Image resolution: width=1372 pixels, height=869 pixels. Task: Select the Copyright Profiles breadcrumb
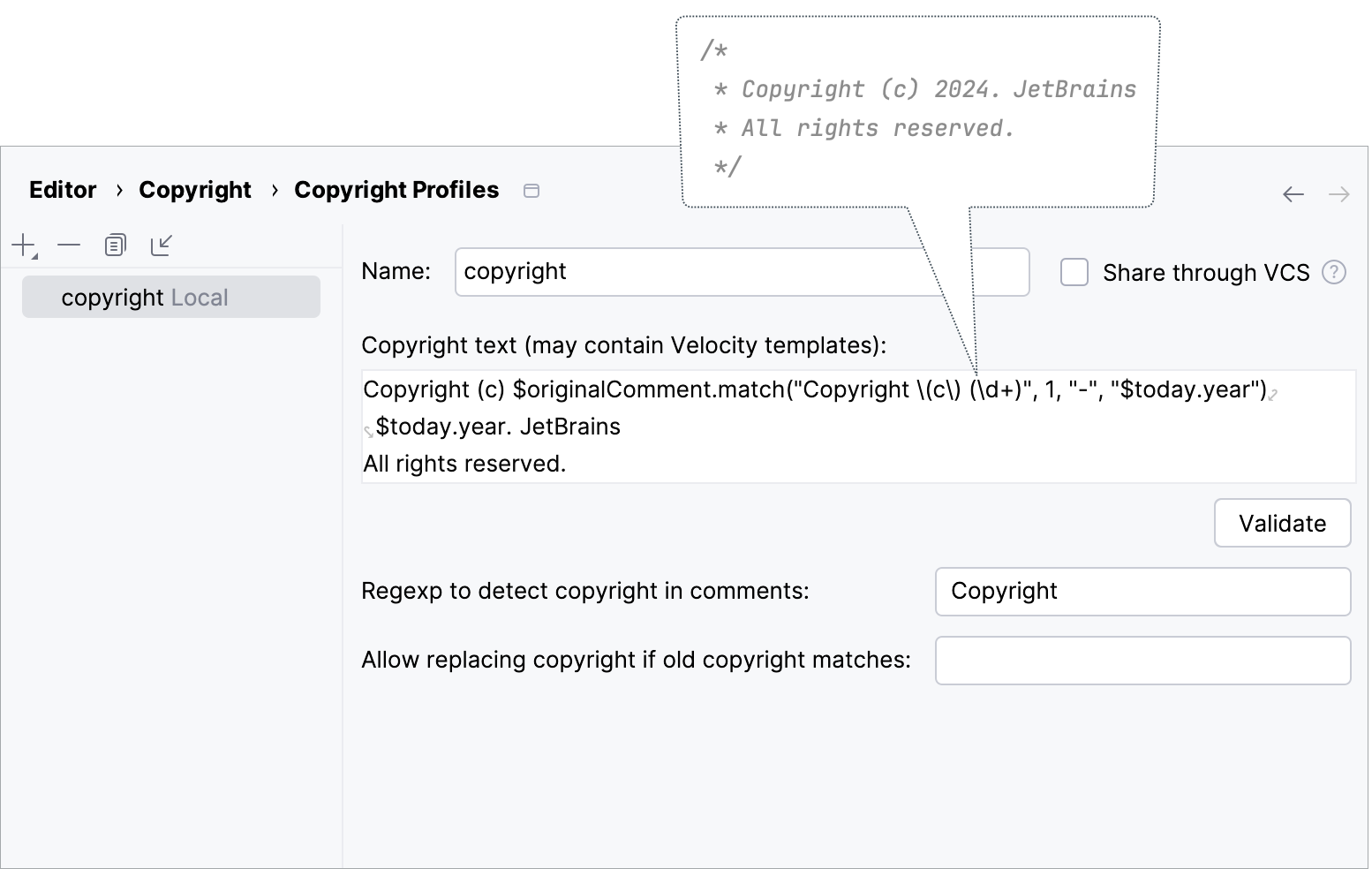click(x=396, y=189)
